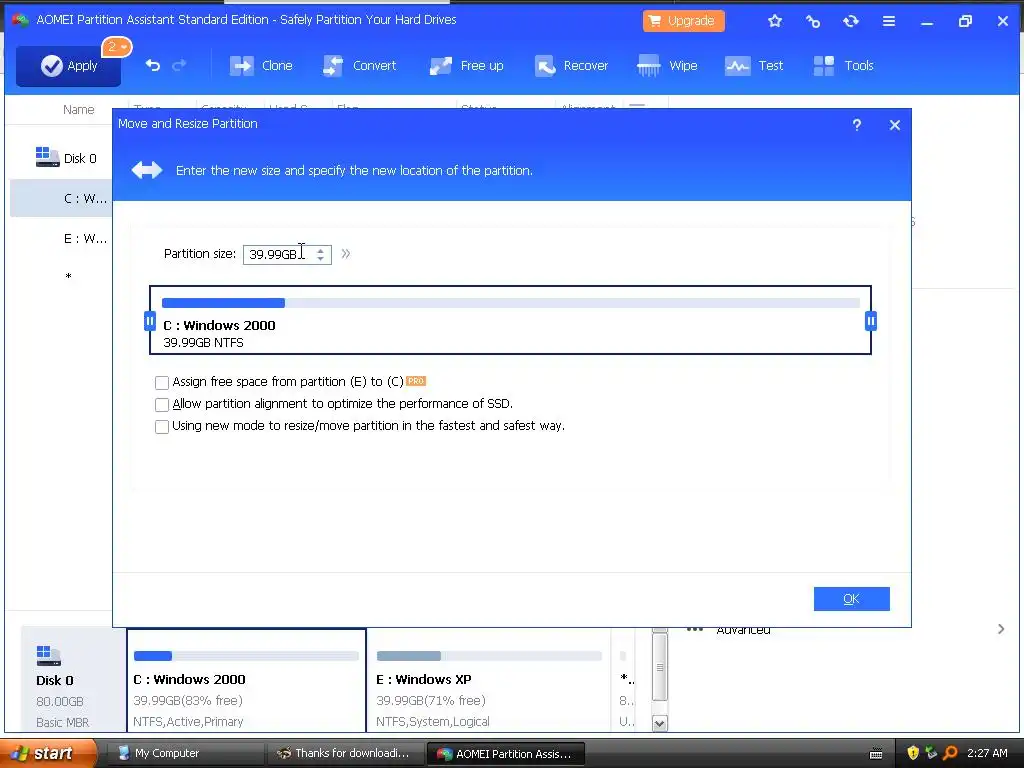The image size is (1024, 768).
Task: Decrease partition size with down arrow
Action: (x=321, y=259)
